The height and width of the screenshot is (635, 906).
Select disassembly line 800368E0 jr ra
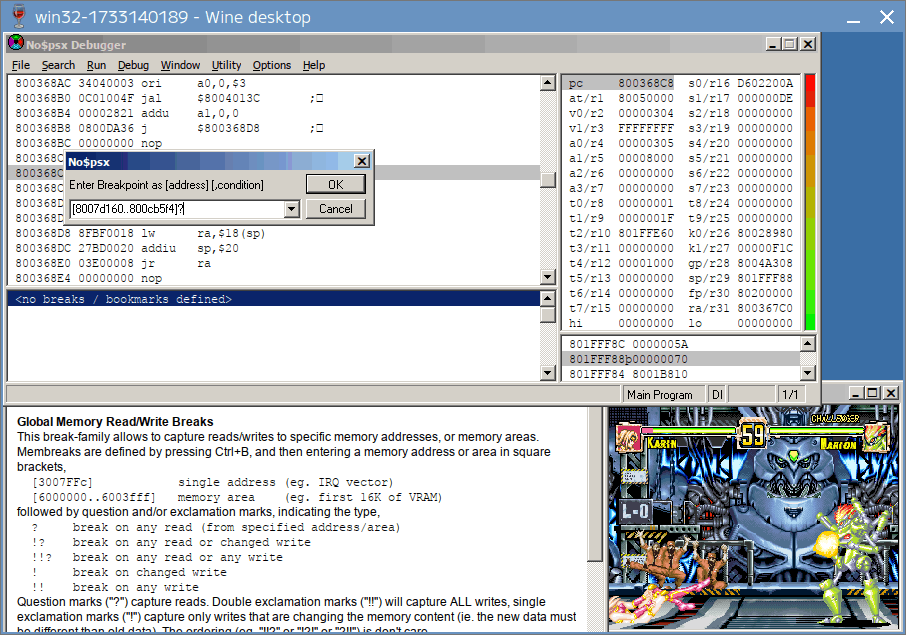[x=274, y=263]
